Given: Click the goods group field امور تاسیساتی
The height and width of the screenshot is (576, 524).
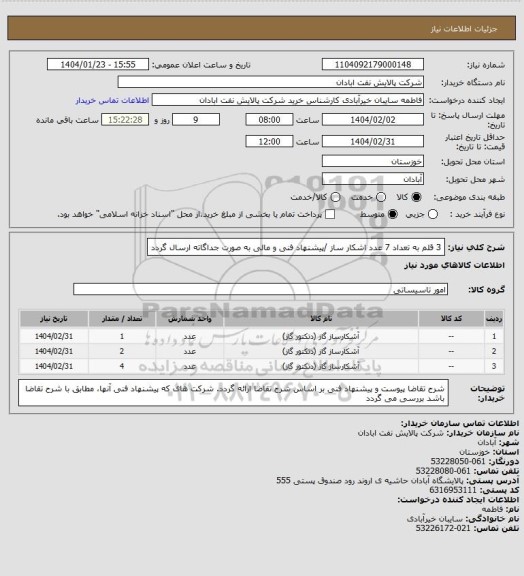Looking at the screenshot, I should click(260, 289).
